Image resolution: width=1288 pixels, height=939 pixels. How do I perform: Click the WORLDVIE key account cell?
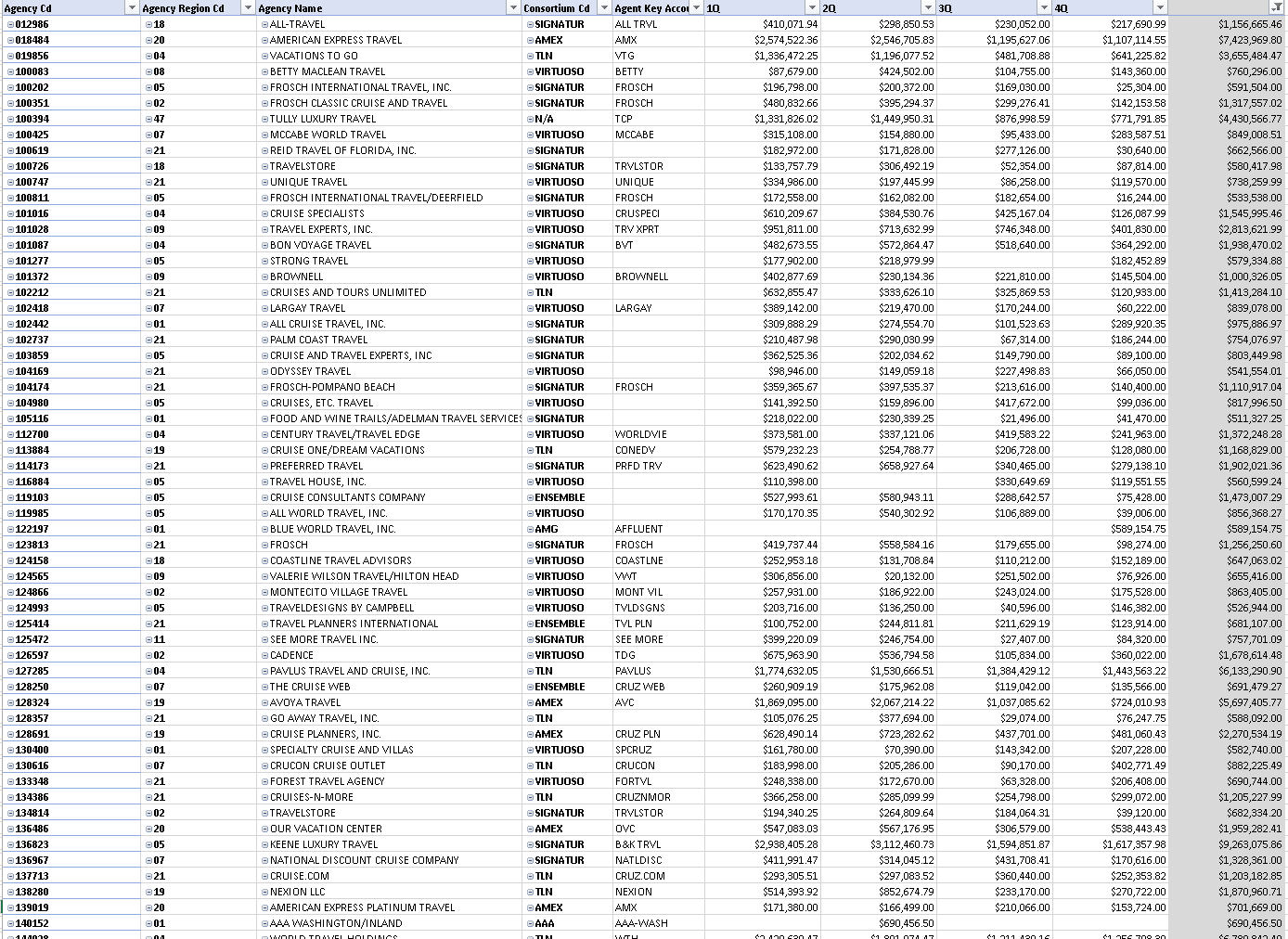point(659,434)
